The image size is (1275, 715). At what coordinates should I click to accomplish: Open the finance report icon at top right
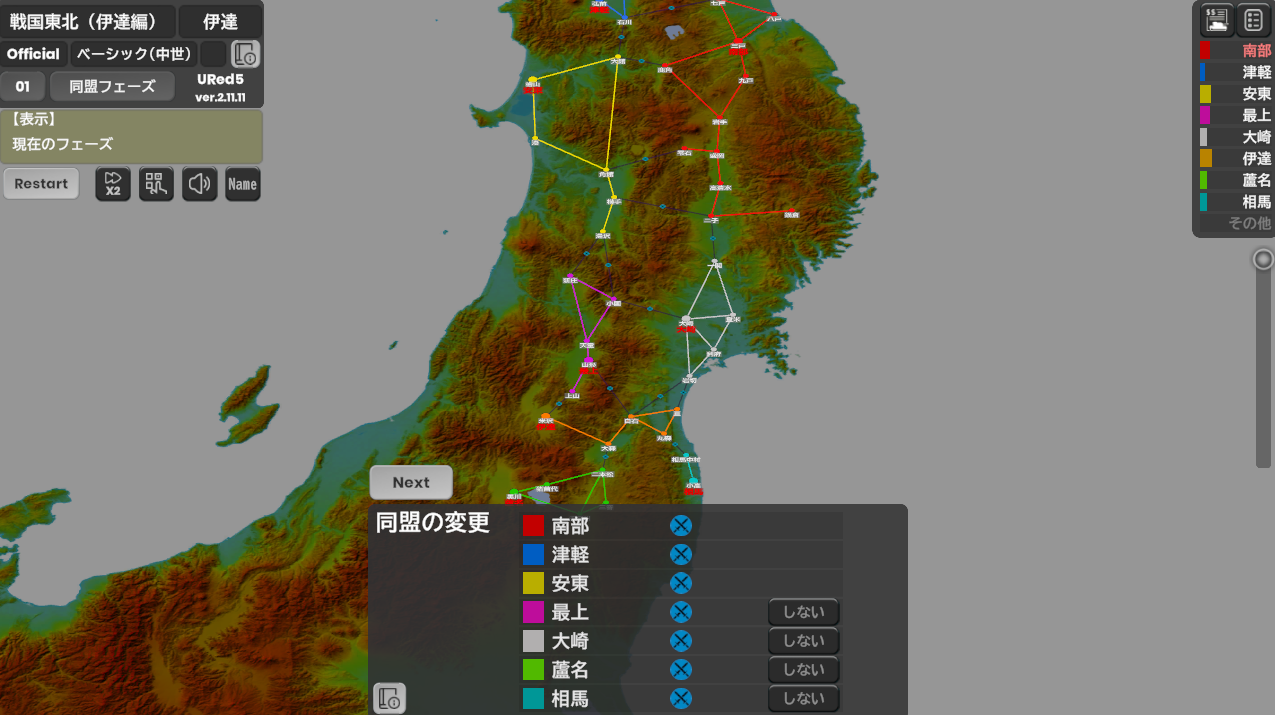pos(1217,19)
